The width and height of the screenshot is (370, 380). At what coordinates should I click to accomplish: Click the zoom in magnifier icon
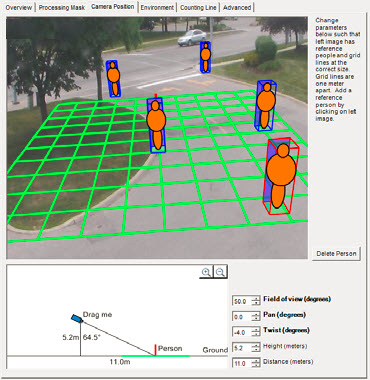(x=206, y=272)
